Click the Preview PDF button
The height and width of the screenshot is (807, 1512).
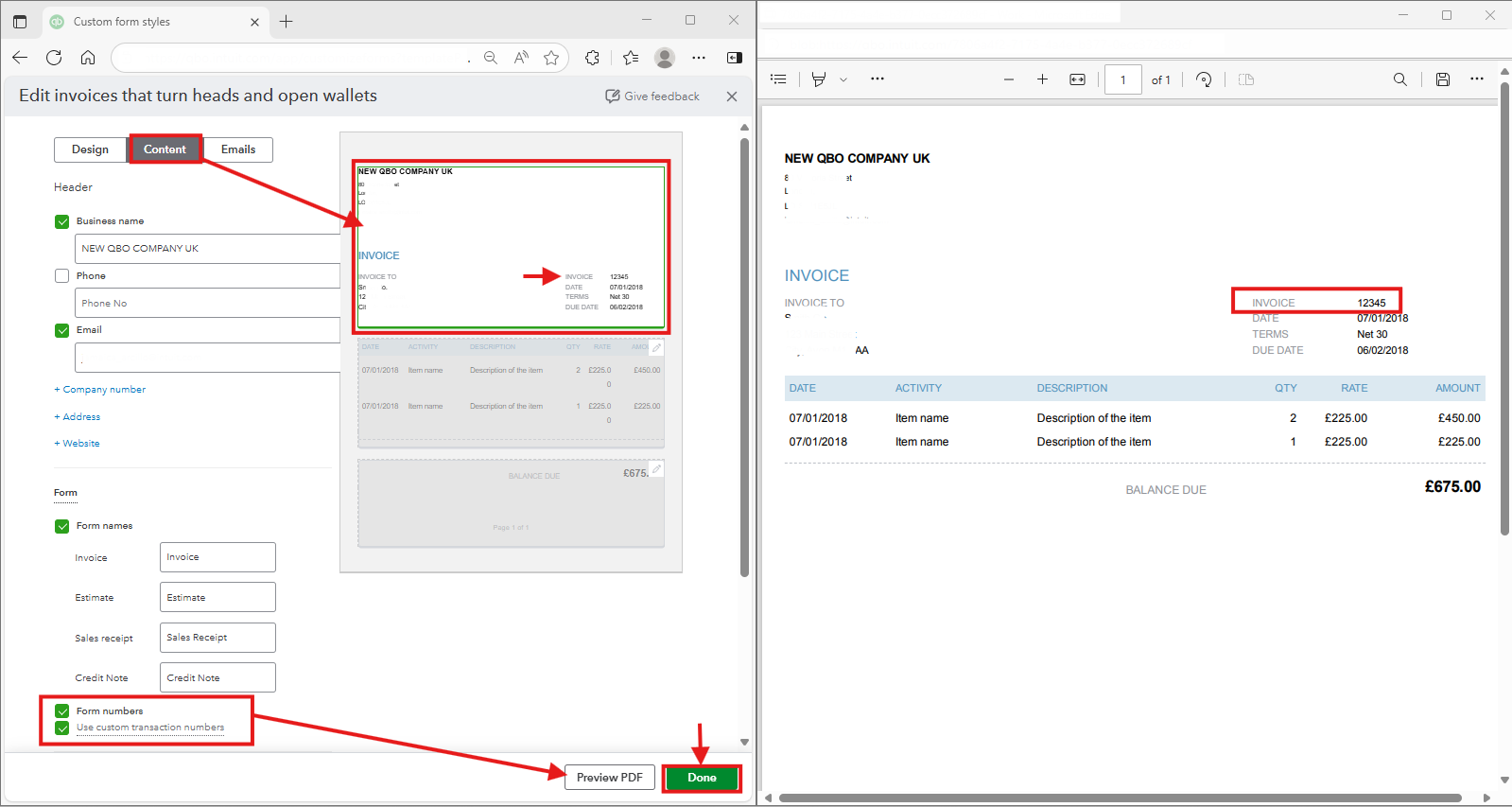pyautogui.click(x=609, y=778)
